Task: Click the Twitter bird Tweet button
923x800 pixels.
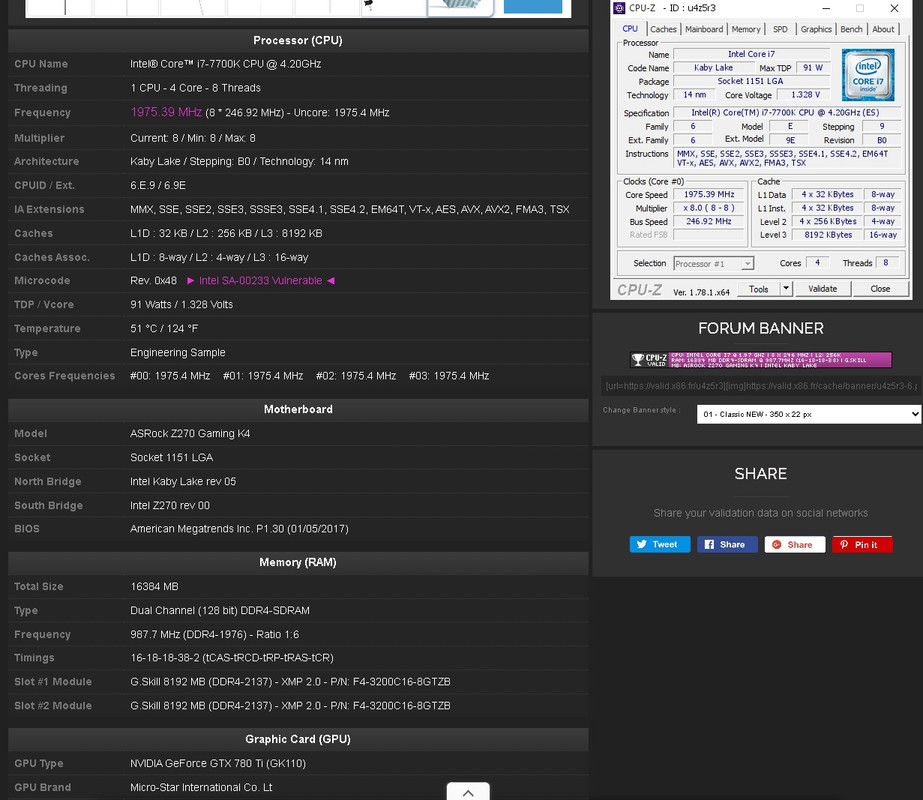Action: pos(659,545)
